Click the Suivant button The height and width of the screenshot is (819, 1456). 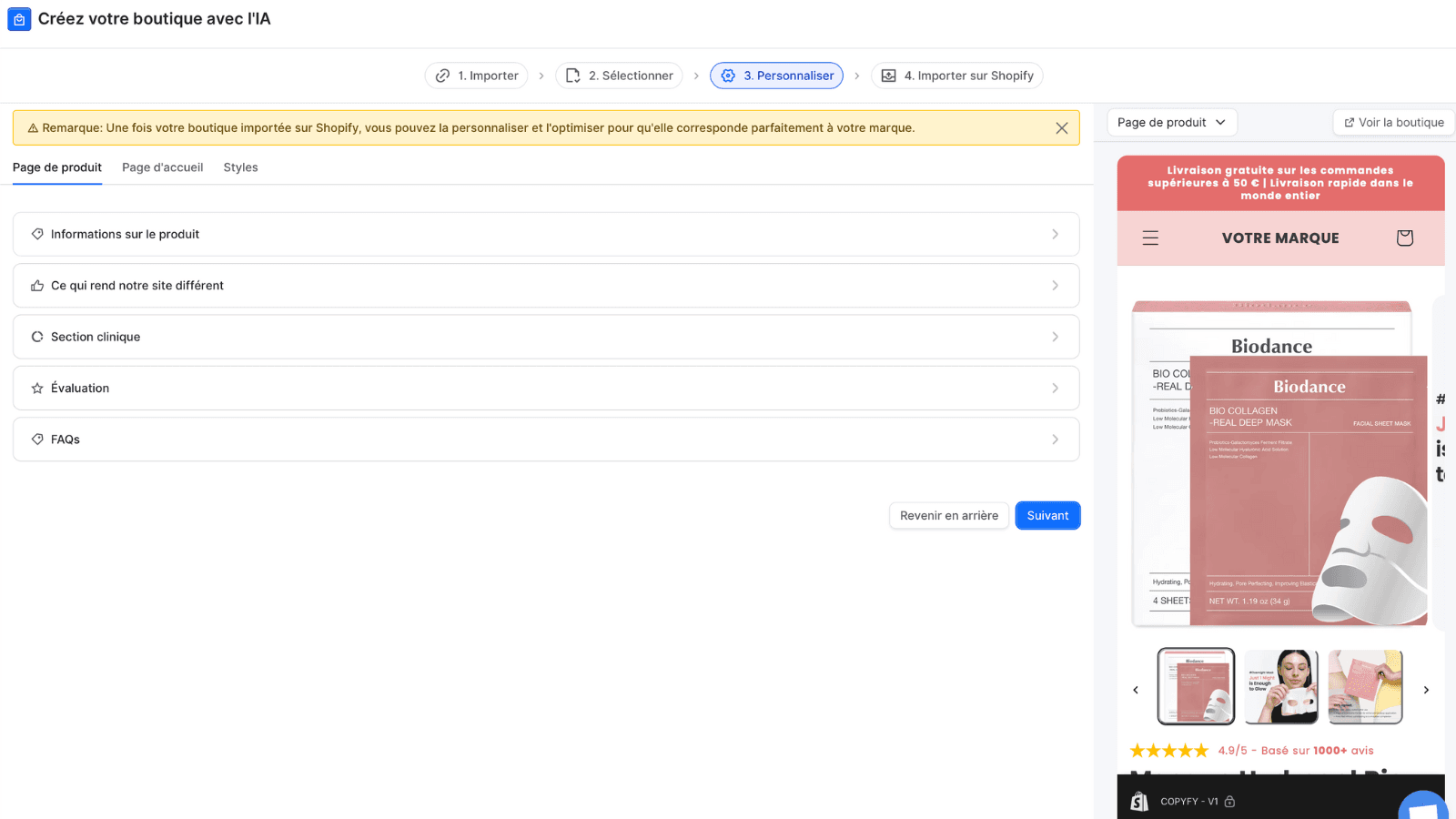(1047, 516)
